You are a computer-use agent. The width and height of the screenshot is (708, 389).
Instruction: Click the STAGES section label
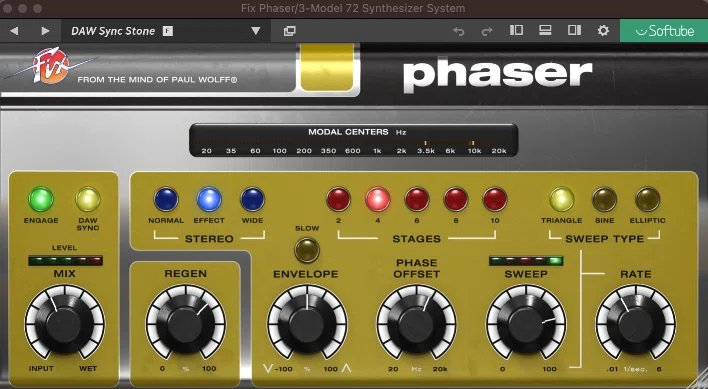click(416, 239)
